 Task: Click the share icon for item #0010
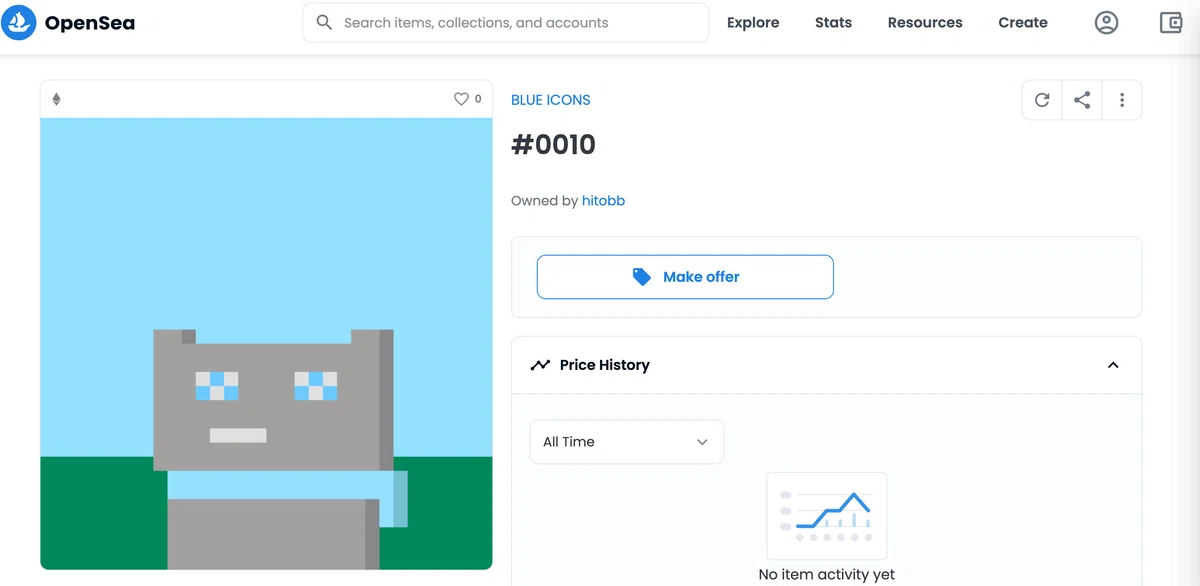(1082, 100)
